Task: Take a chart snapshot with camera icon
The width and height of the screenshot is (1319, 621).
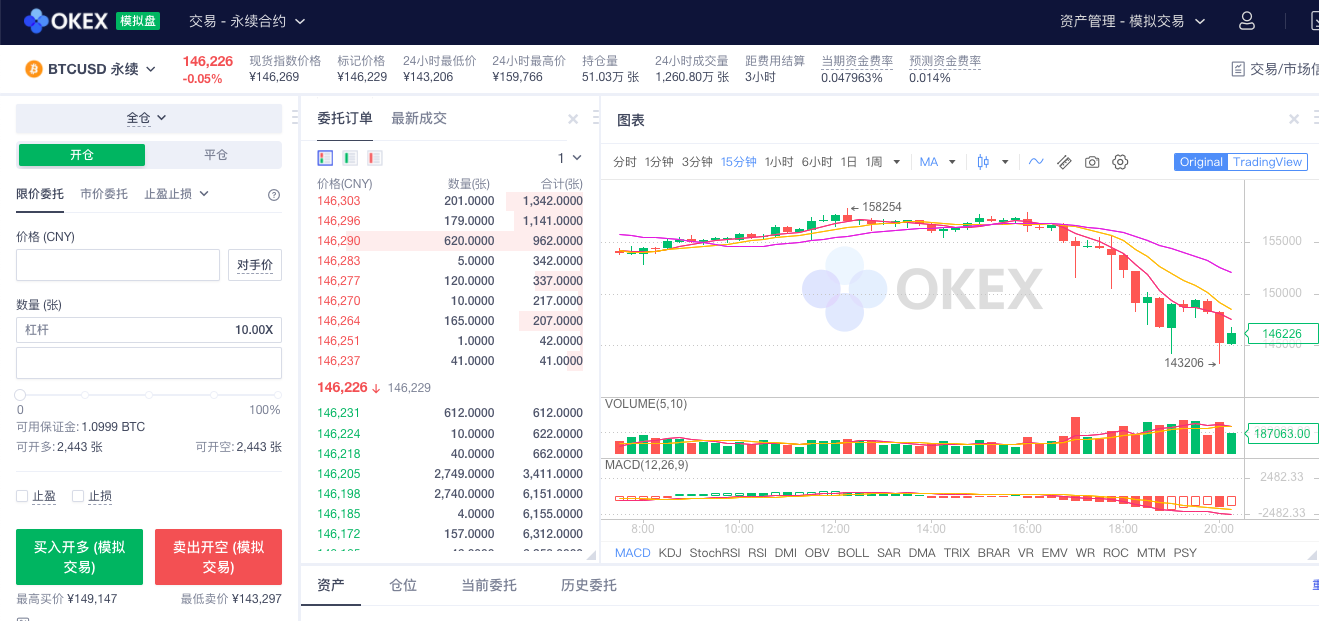Action: [1092, 162]
